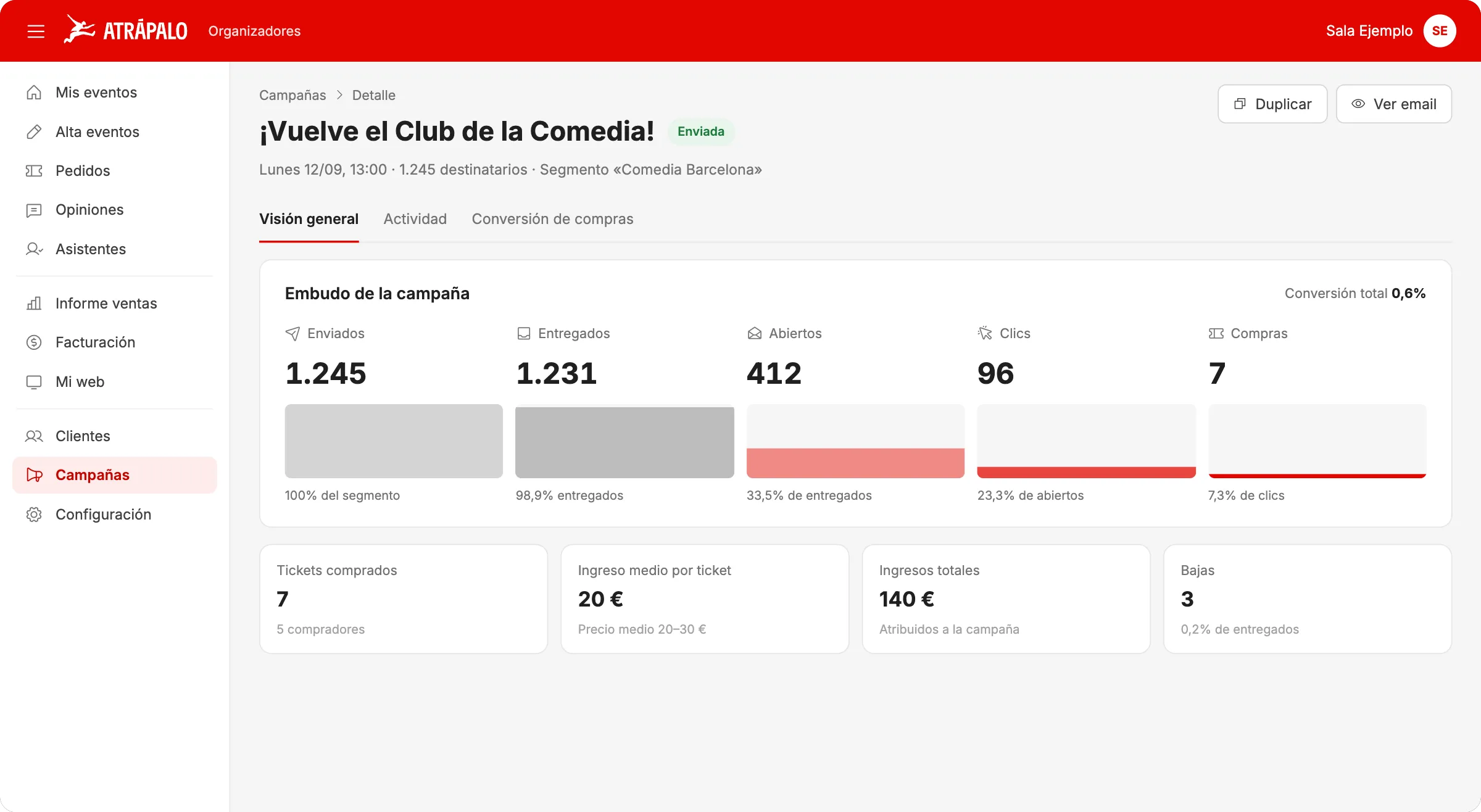The width and height of the screenshot is (1481, 812).
Task: Click the Organizadores header link
Action: [x=254, y=31]
